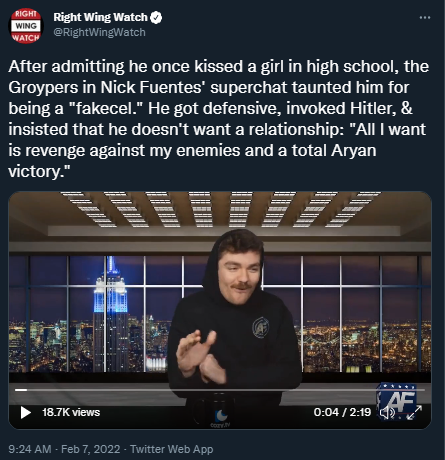Click the AF logo watermark in the video
445x460 pixels.
tap(397, 399)
